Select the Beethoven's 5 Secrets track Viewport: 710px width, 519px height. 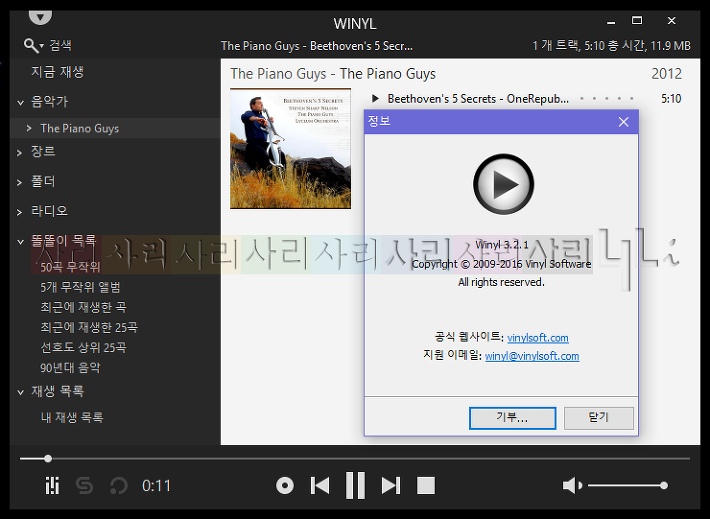click(478, 99)
